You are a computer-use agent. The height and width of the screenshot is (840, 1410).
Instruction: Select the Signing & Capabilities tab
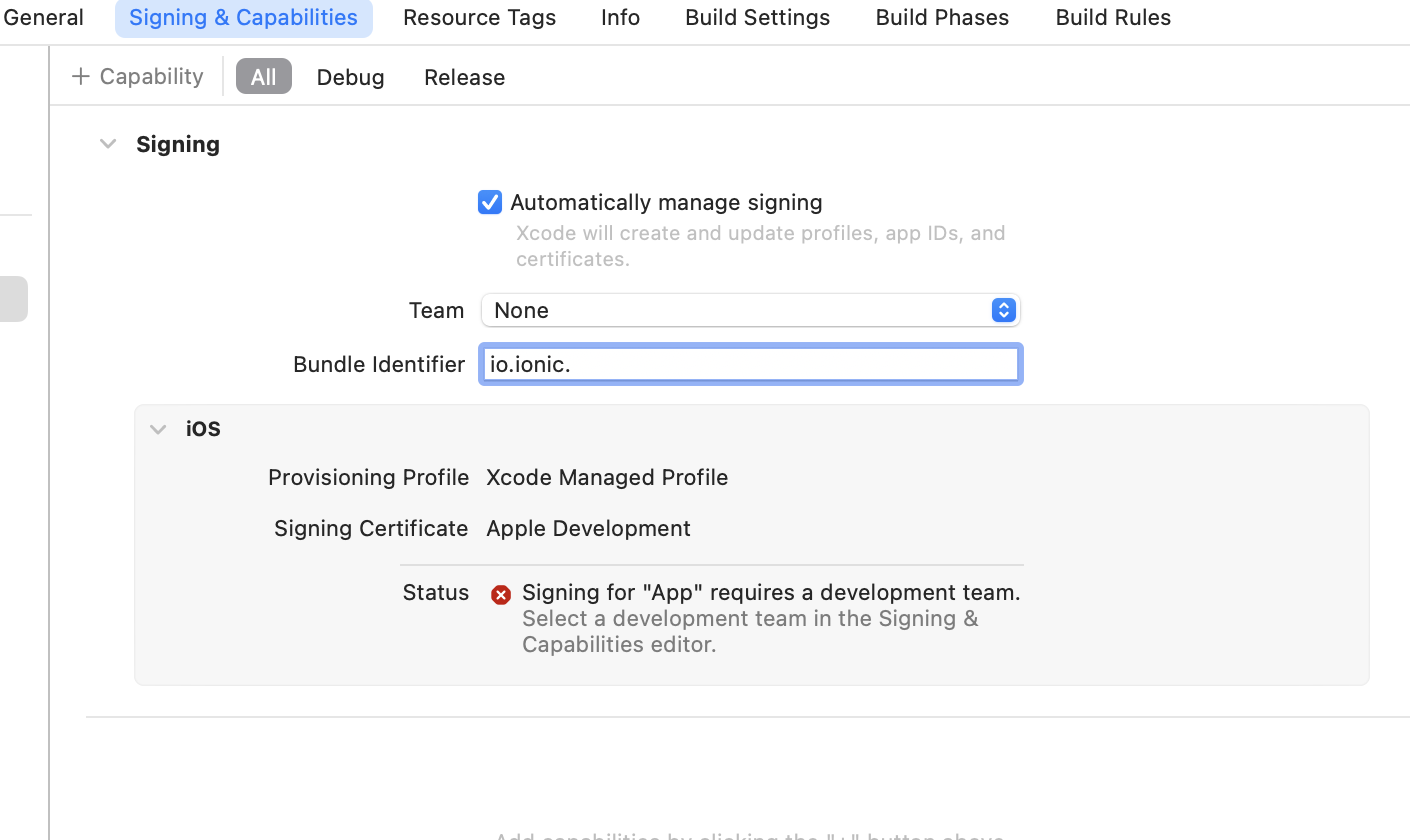(x=243, y=17)
